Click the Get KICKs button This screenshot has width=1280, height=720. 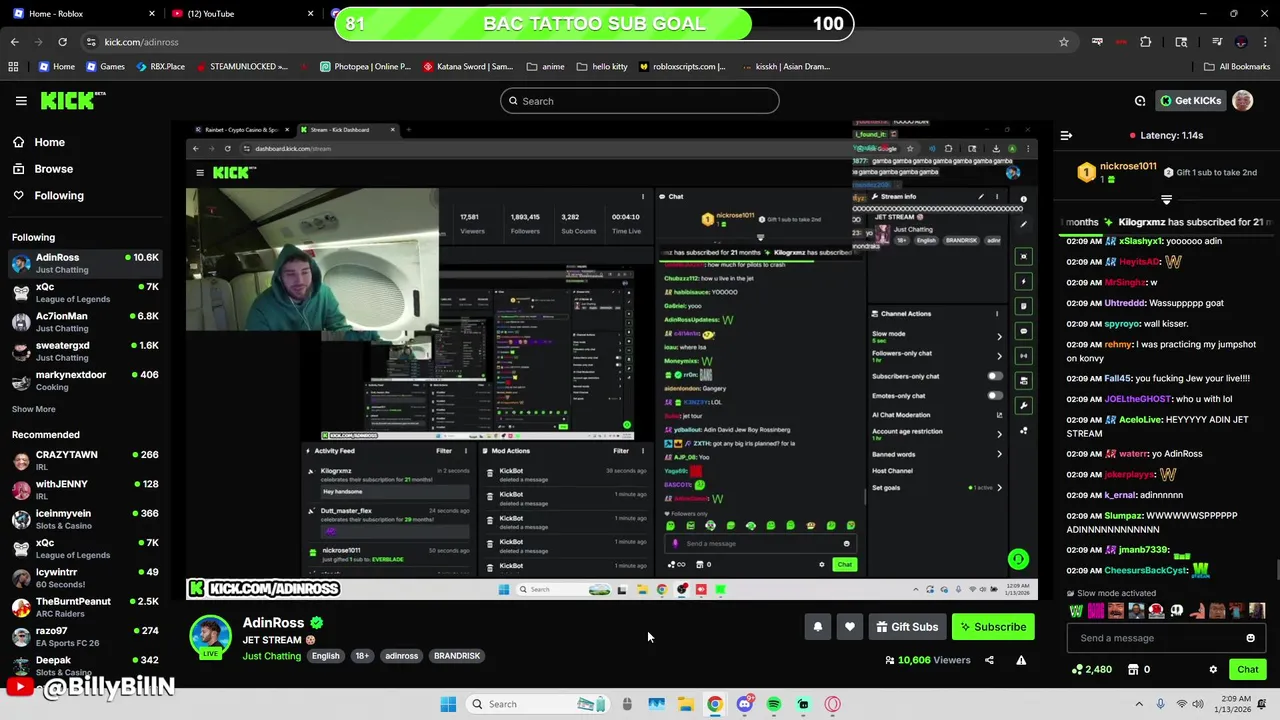(1190, 101)
